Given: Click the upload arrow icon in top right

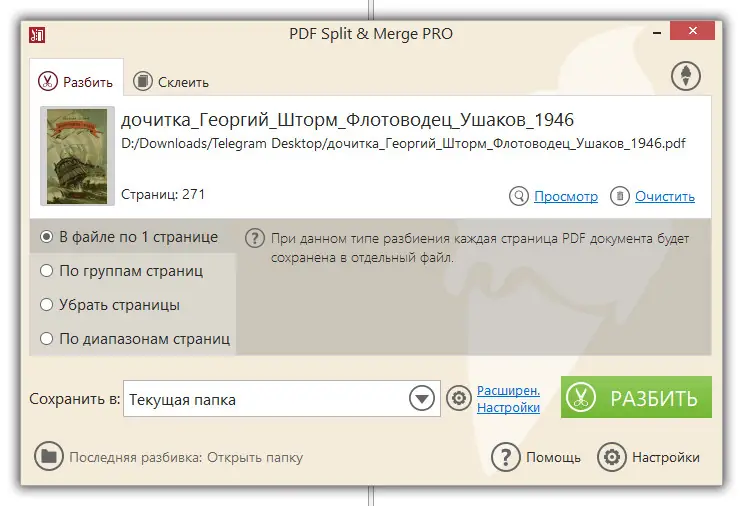Looking at the screenshot, I should point(685,76).
